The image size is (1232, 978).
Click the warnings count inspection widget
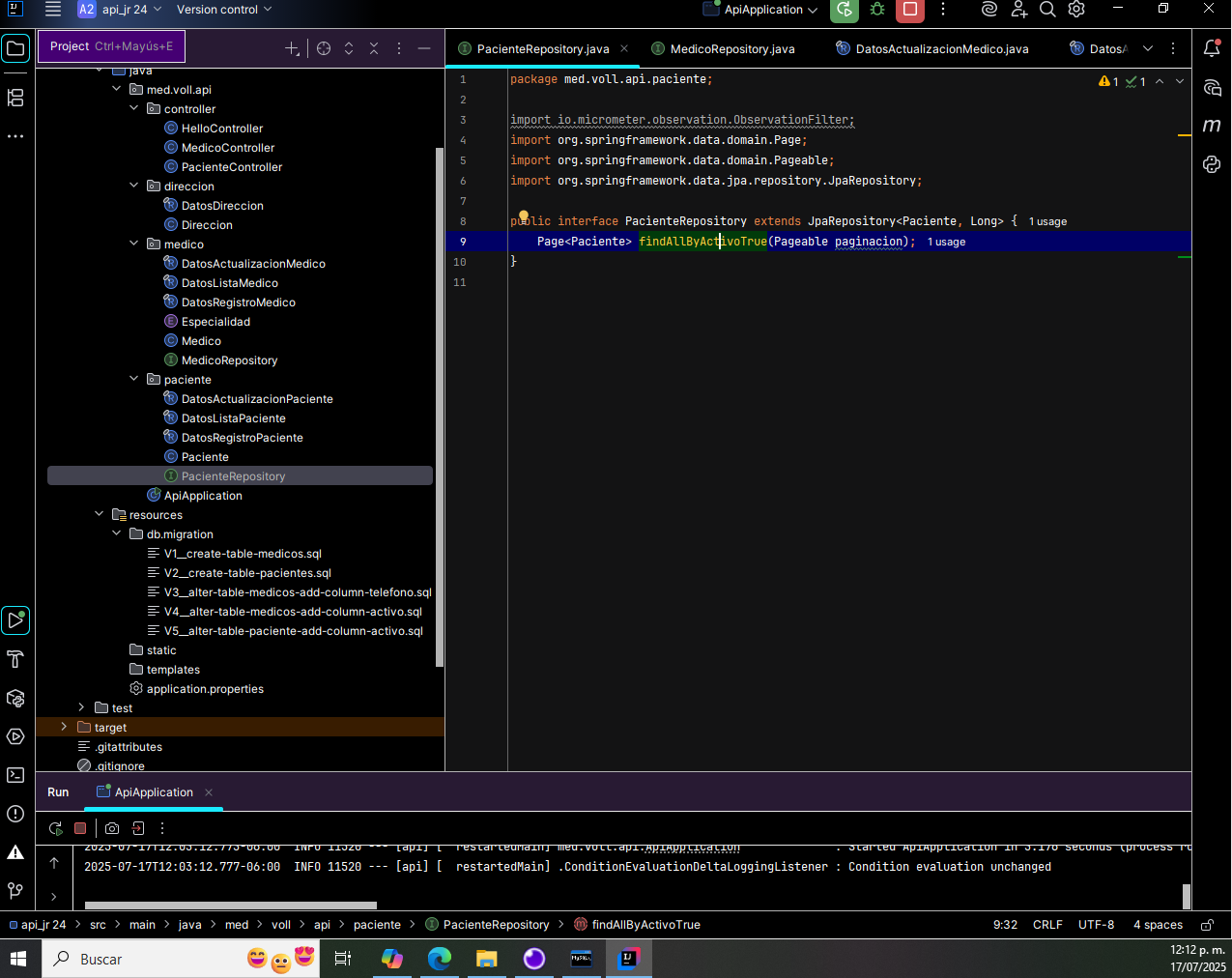pos(1108,82)
